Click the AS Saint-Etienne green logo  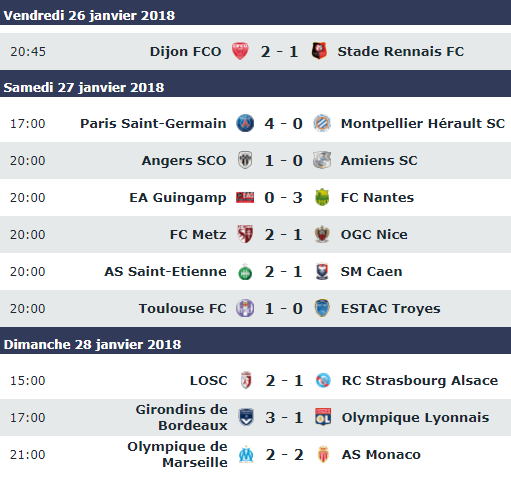tap(245, 271)
